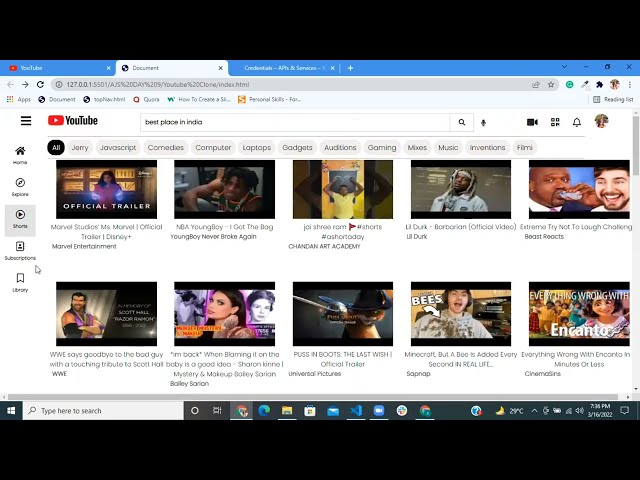Select the Auditions category chip
Screen dimensions: 640x480
tap(340, 147)
